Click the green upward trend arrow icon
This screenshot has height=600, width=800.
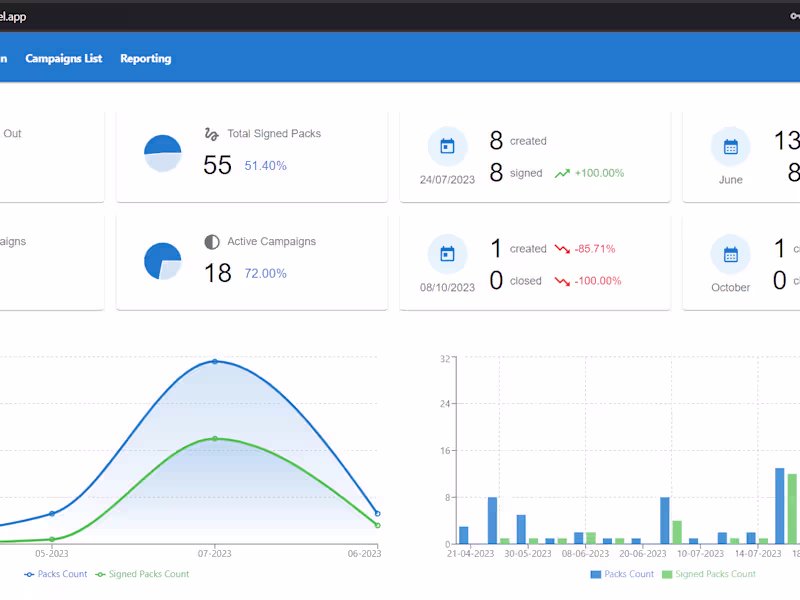coord(562,173)
